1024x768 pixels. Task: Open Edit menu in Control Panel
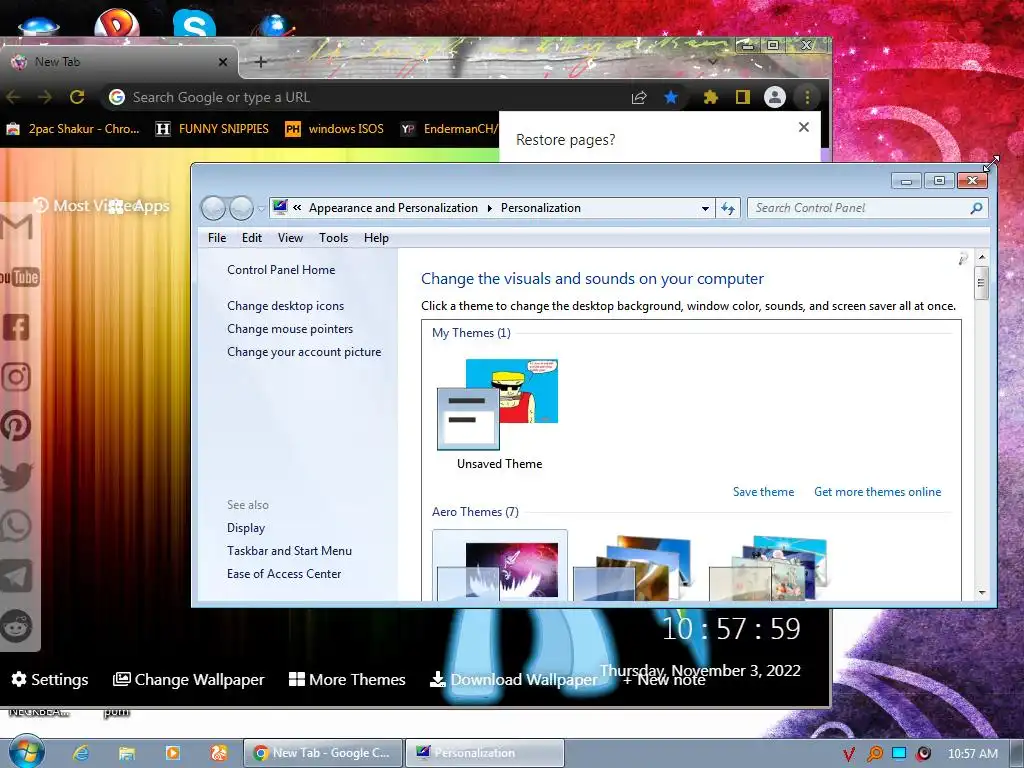tap(251, 238)
